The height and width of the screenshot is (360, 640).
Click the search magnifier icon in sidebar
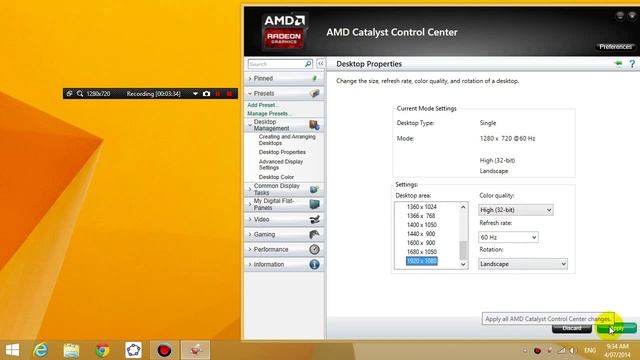tap(308, 64)
